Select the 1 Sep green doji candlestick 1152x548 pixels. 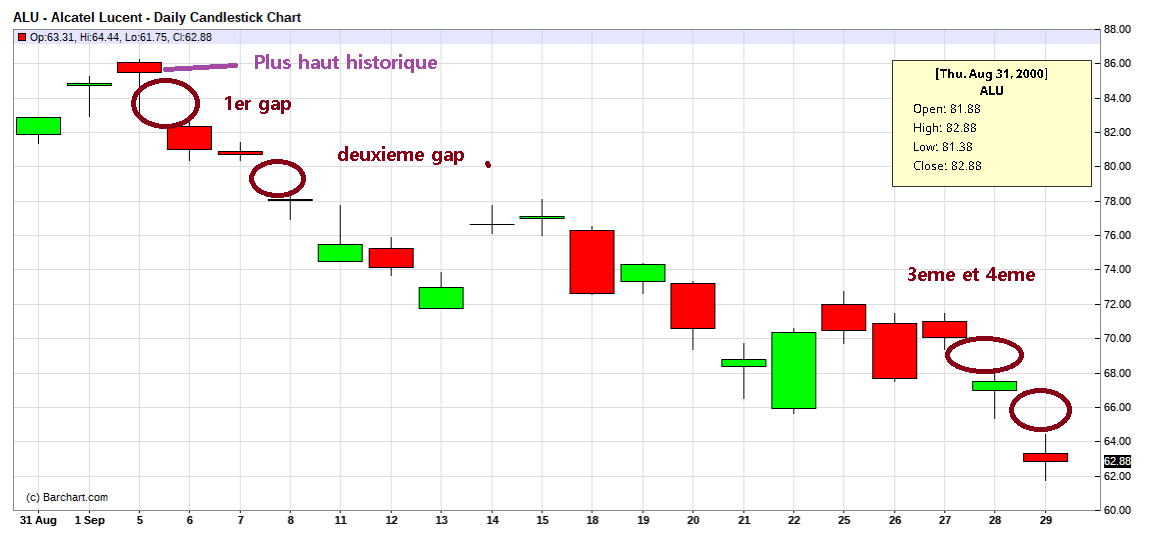(x=89, y=84)
